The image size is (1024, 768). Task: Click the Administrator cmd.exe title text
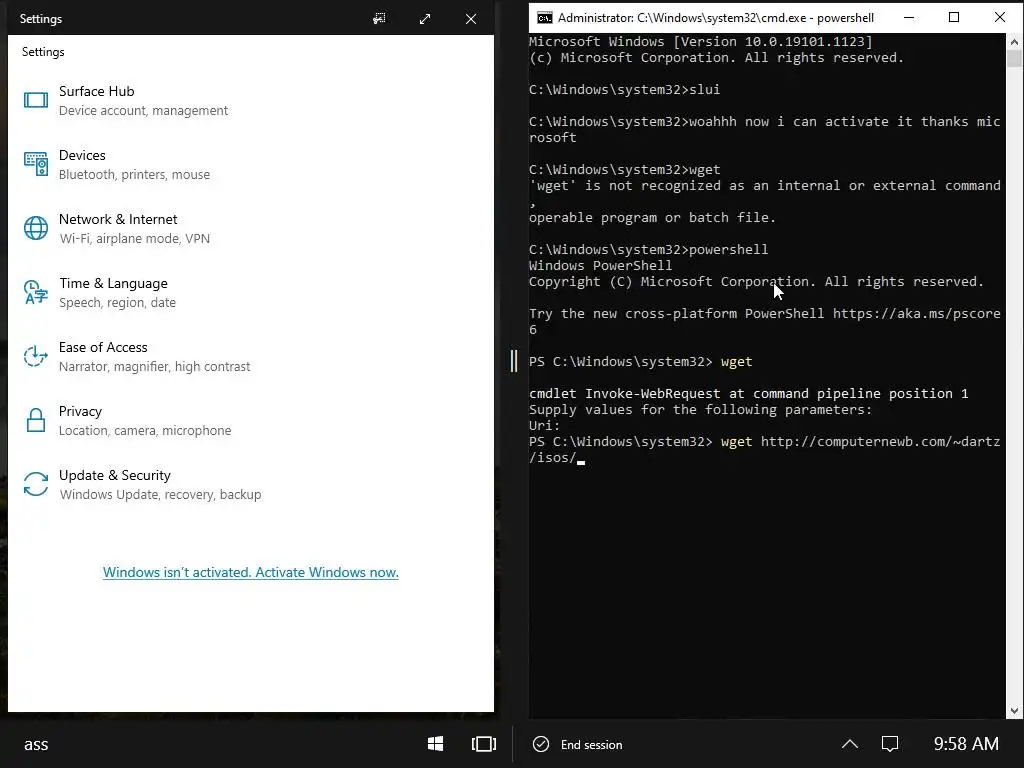coord(716,18)
